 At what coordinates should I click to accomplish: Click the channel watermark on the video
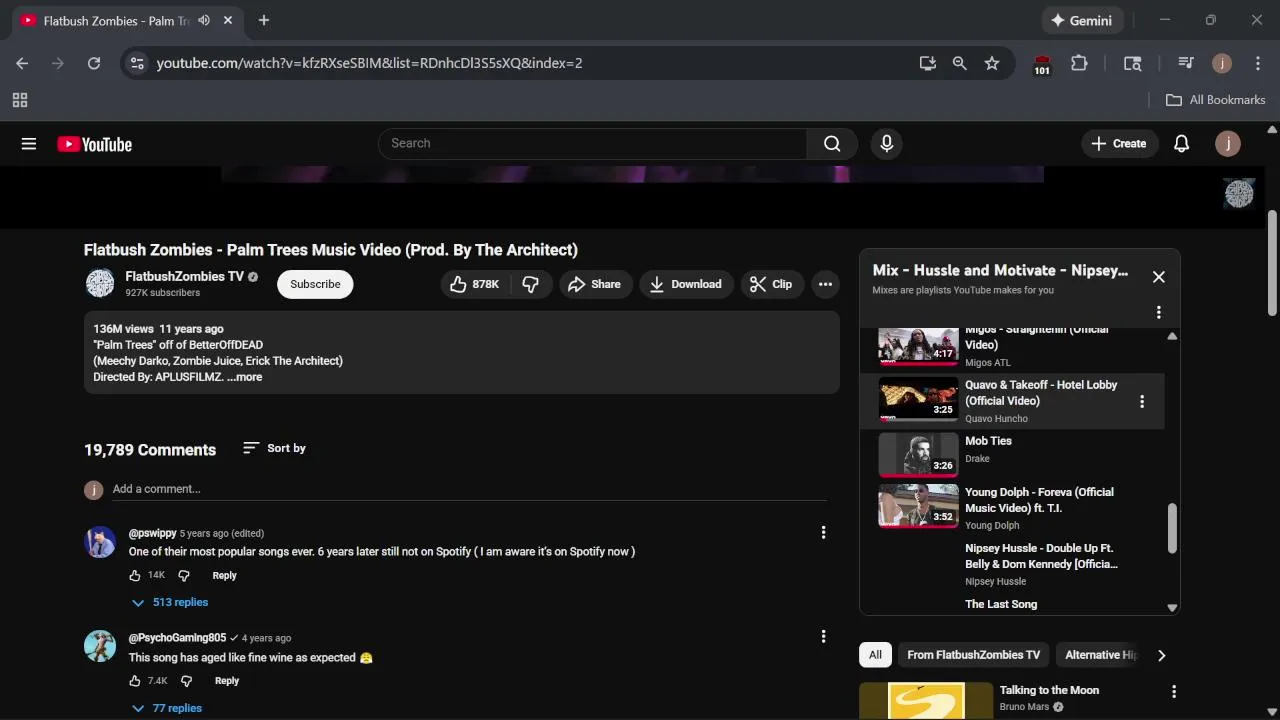(1239, 193)
